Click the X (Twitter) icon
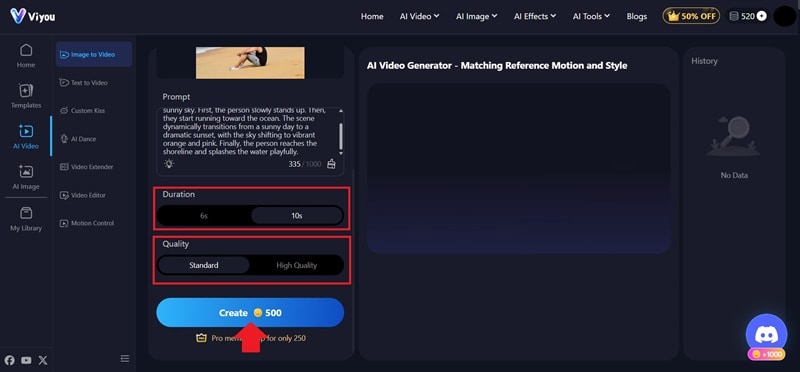Screen dimensions: 800x372 coord(43,360)
